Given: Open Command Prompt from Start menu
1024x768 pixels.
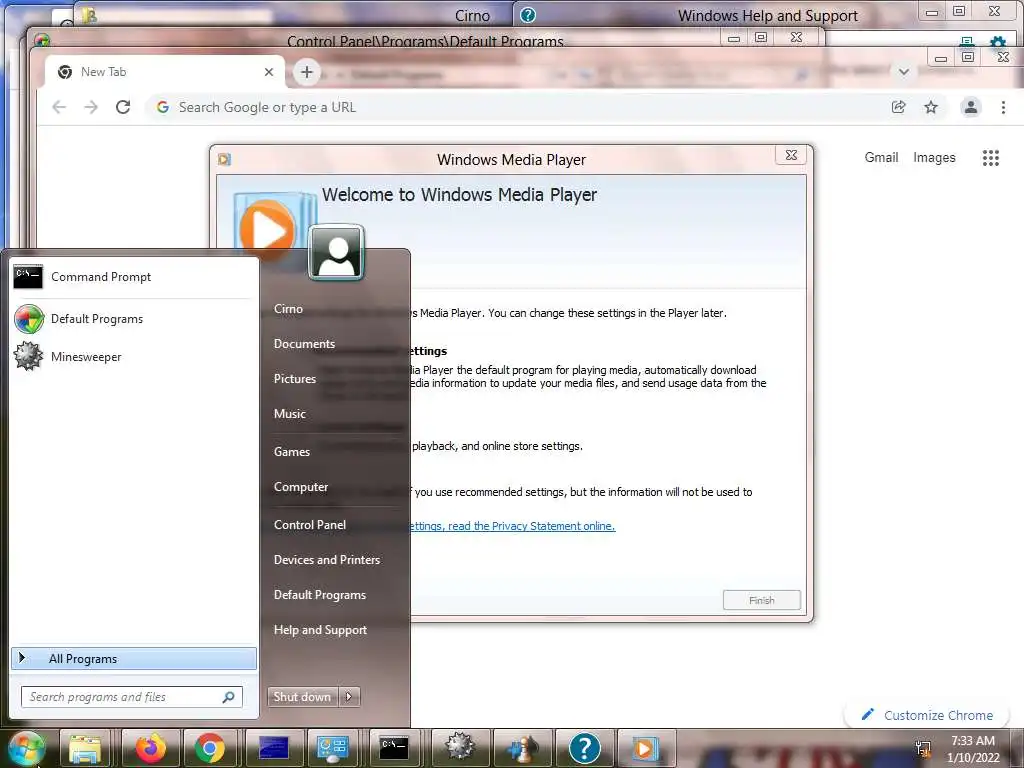Looking at the screenshot, I should [x=134, y=277].
